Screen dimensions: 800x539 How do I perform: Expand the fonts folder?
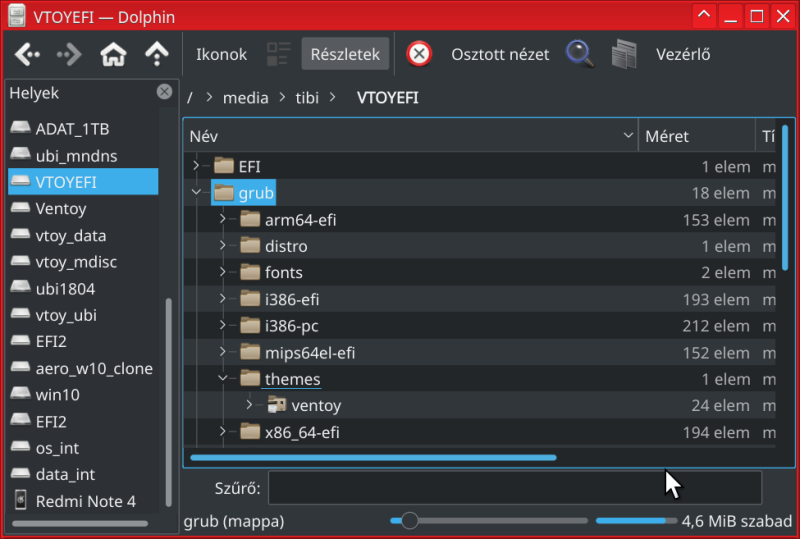point(222,272)
